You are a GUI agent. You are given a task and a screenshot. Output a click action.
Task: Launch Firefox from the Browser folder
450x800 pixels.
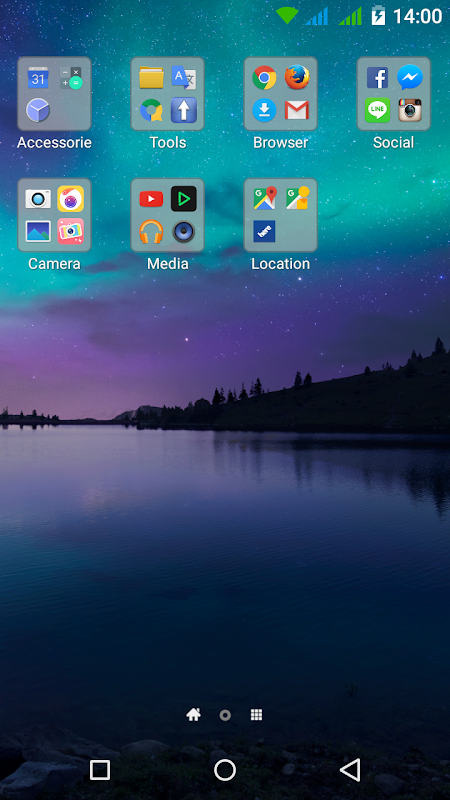pyautogui.click(x=297, y=78)
